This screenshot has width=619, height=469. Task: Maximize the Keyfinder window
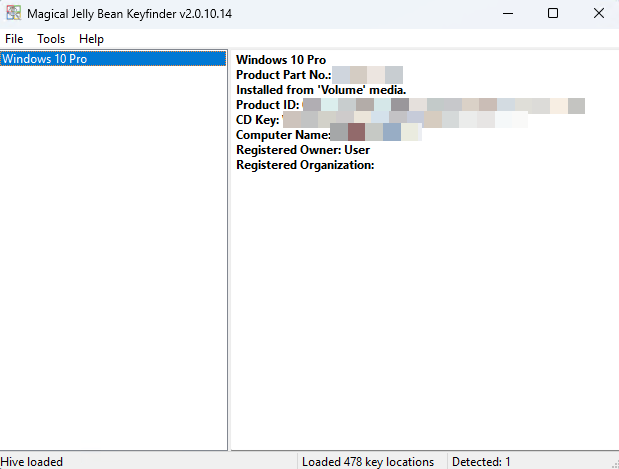tap(553, 13)
